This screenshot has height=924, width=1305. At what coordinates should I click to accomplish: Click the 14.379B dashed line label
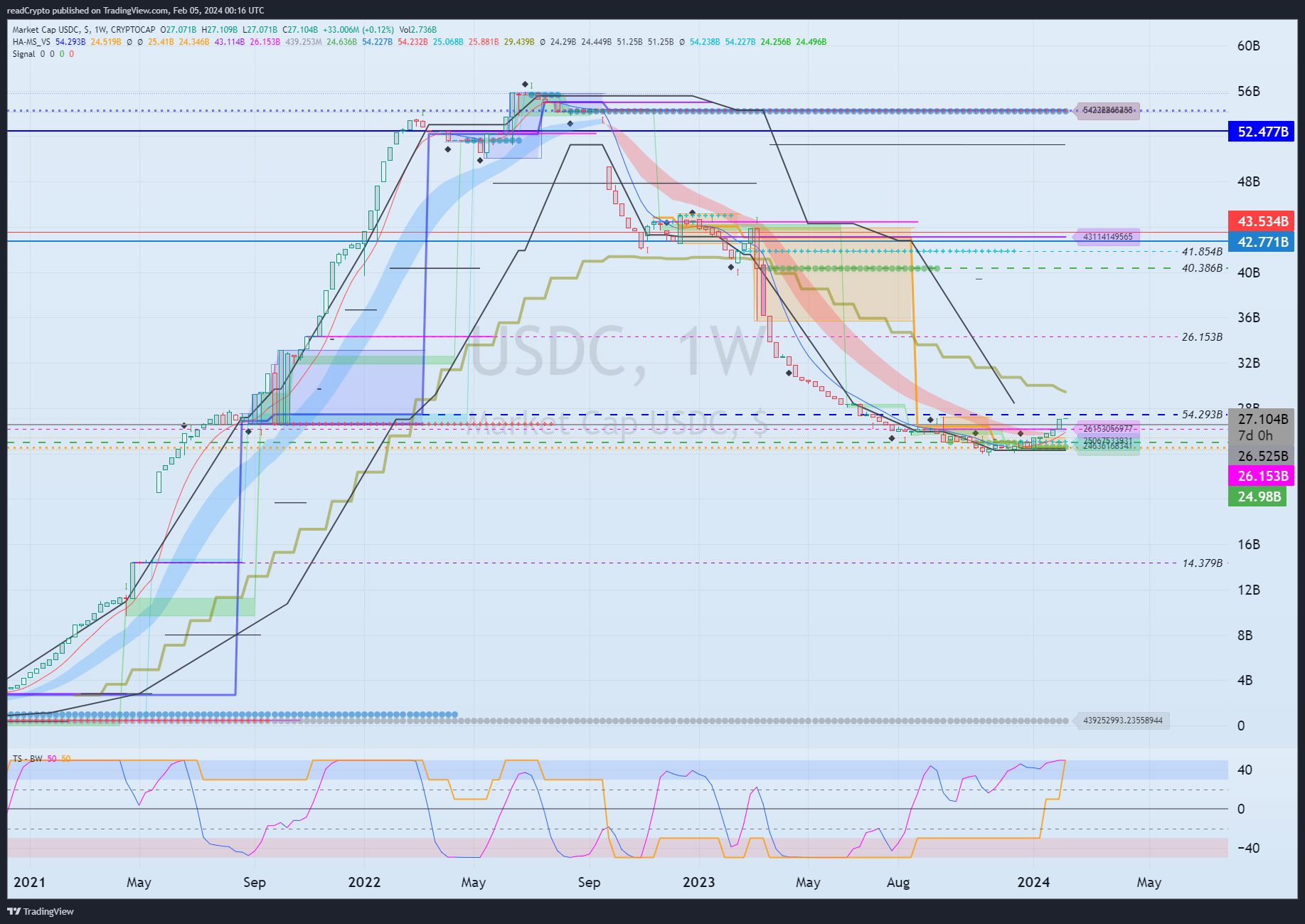(1202, 563)
